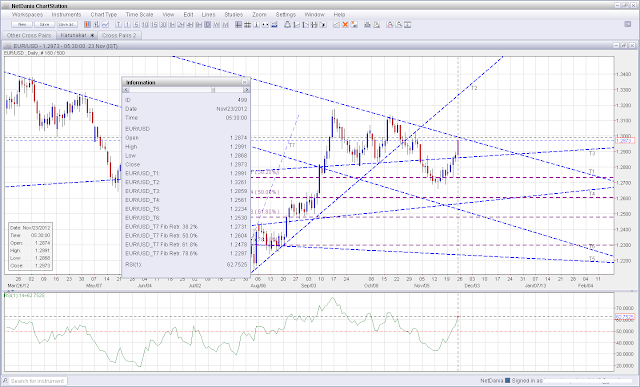
Task: Click the trend line drawing tool icon
Action: click(336, 24)
